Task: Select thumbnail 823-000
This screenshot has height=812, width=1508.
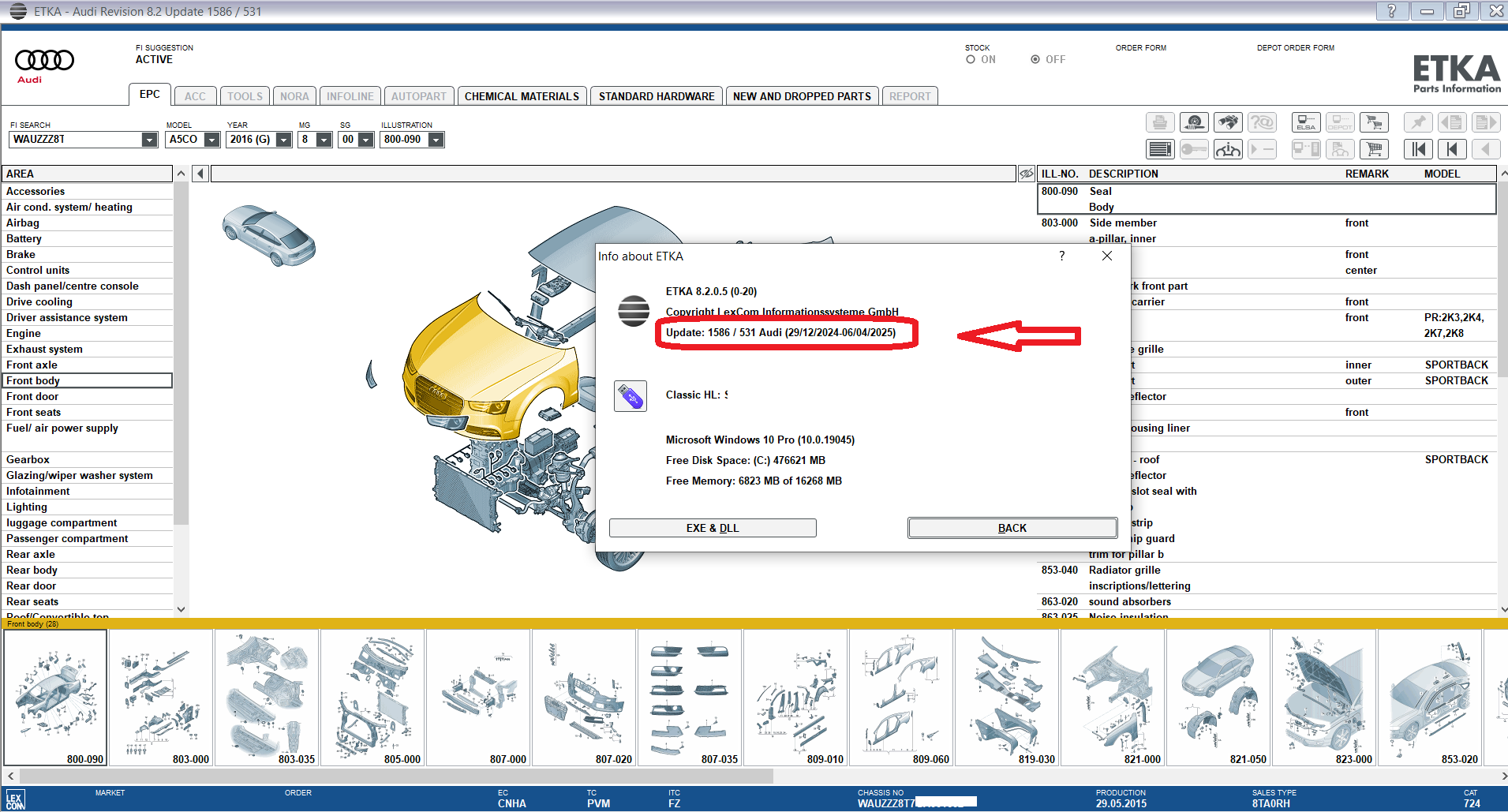Action: tap(1324, 698)
